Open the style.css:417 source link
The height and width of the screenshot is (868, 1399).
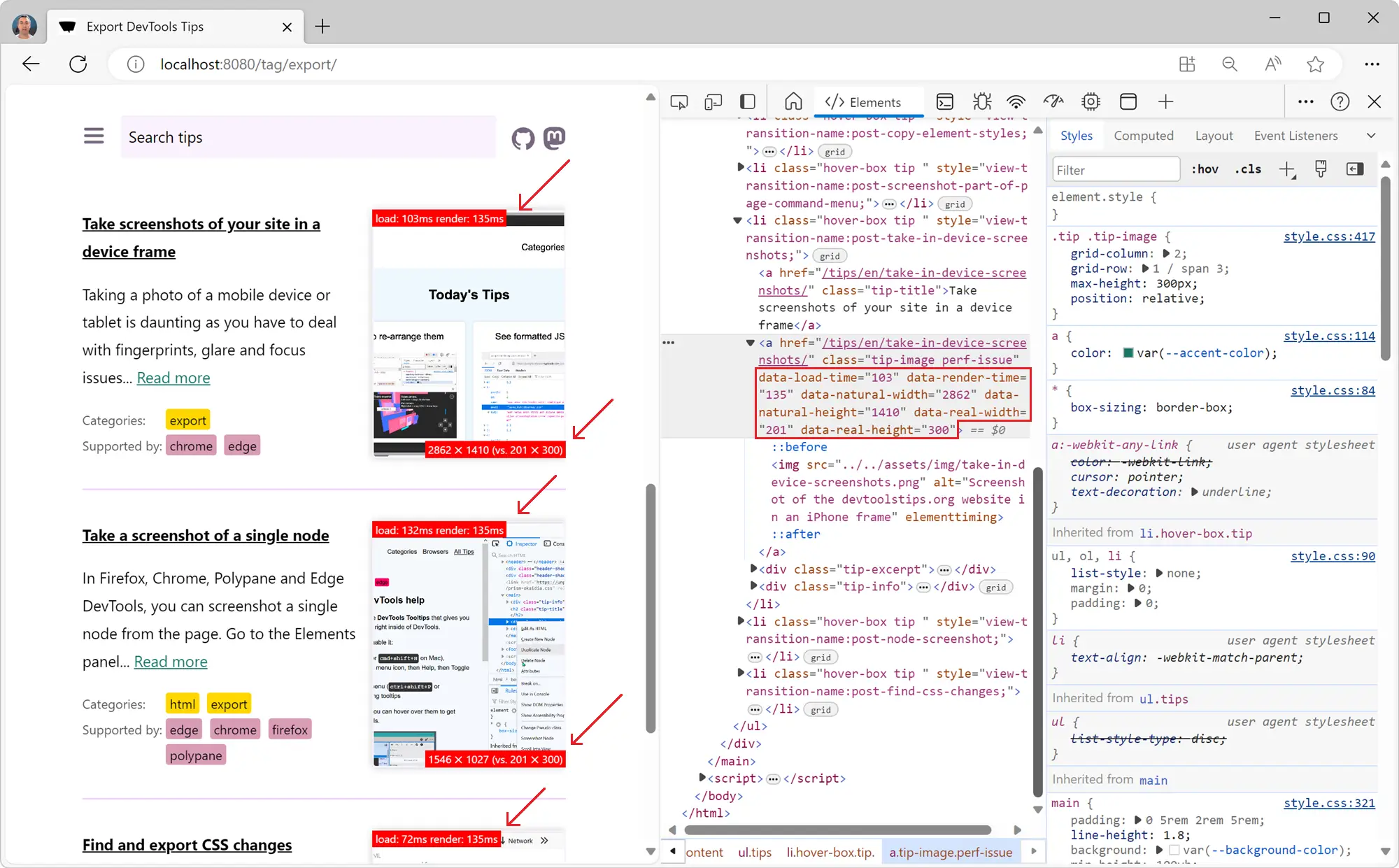click(1328, 236)
